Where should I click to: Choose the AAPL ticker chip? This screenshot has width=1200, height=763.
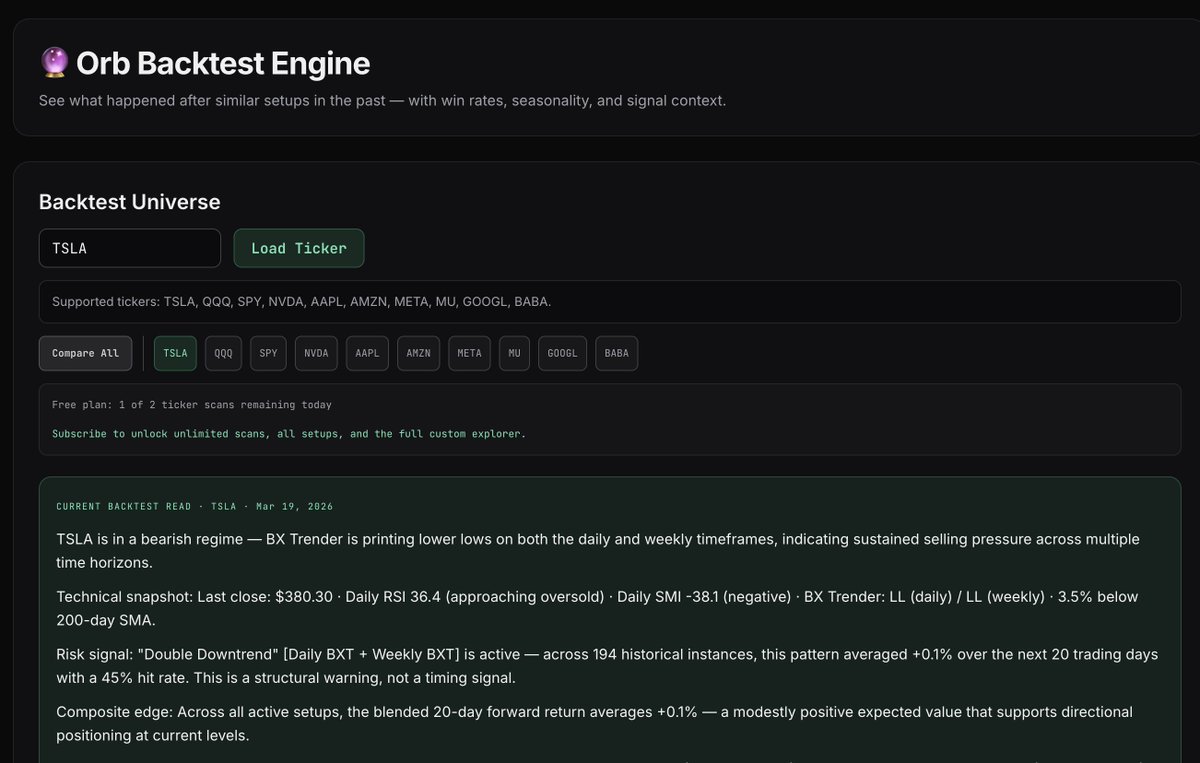(367, 353)
